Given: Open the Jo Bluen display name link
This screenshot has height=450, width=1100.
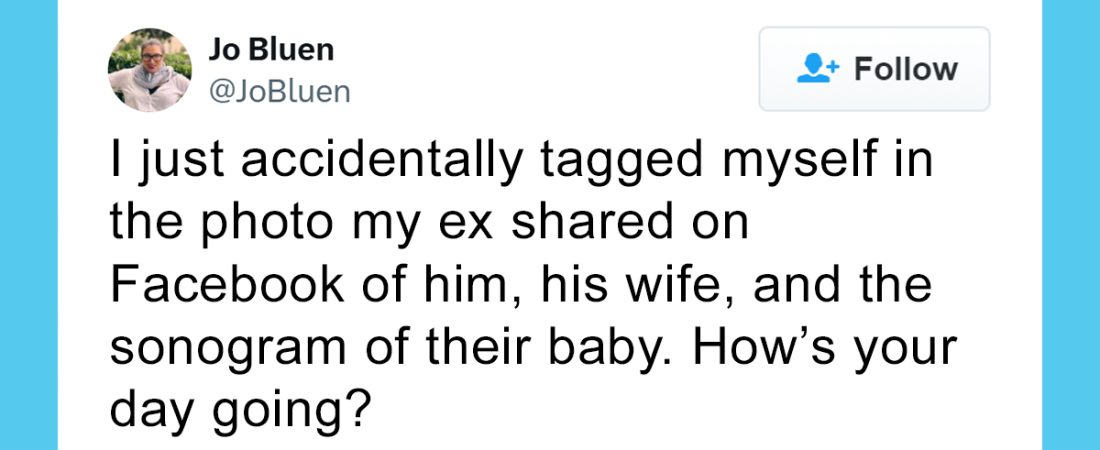Looking at the screenshot, I should pyautogui.click(x=271, y=49).
